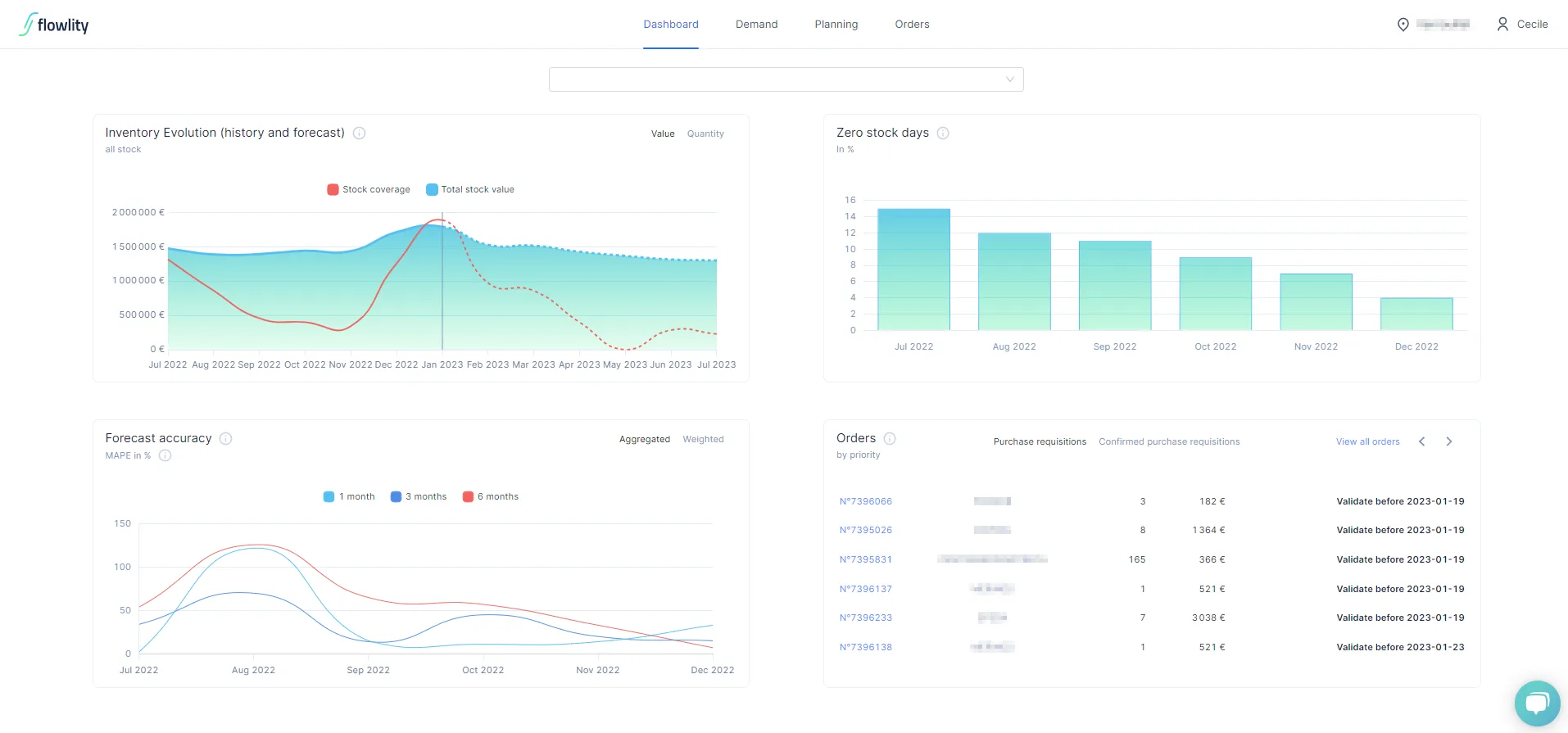The width and height of the screenshot is (1568, 733).
Task: Click the Oct 2022 zero stock bar
Action: (1216, 294)
